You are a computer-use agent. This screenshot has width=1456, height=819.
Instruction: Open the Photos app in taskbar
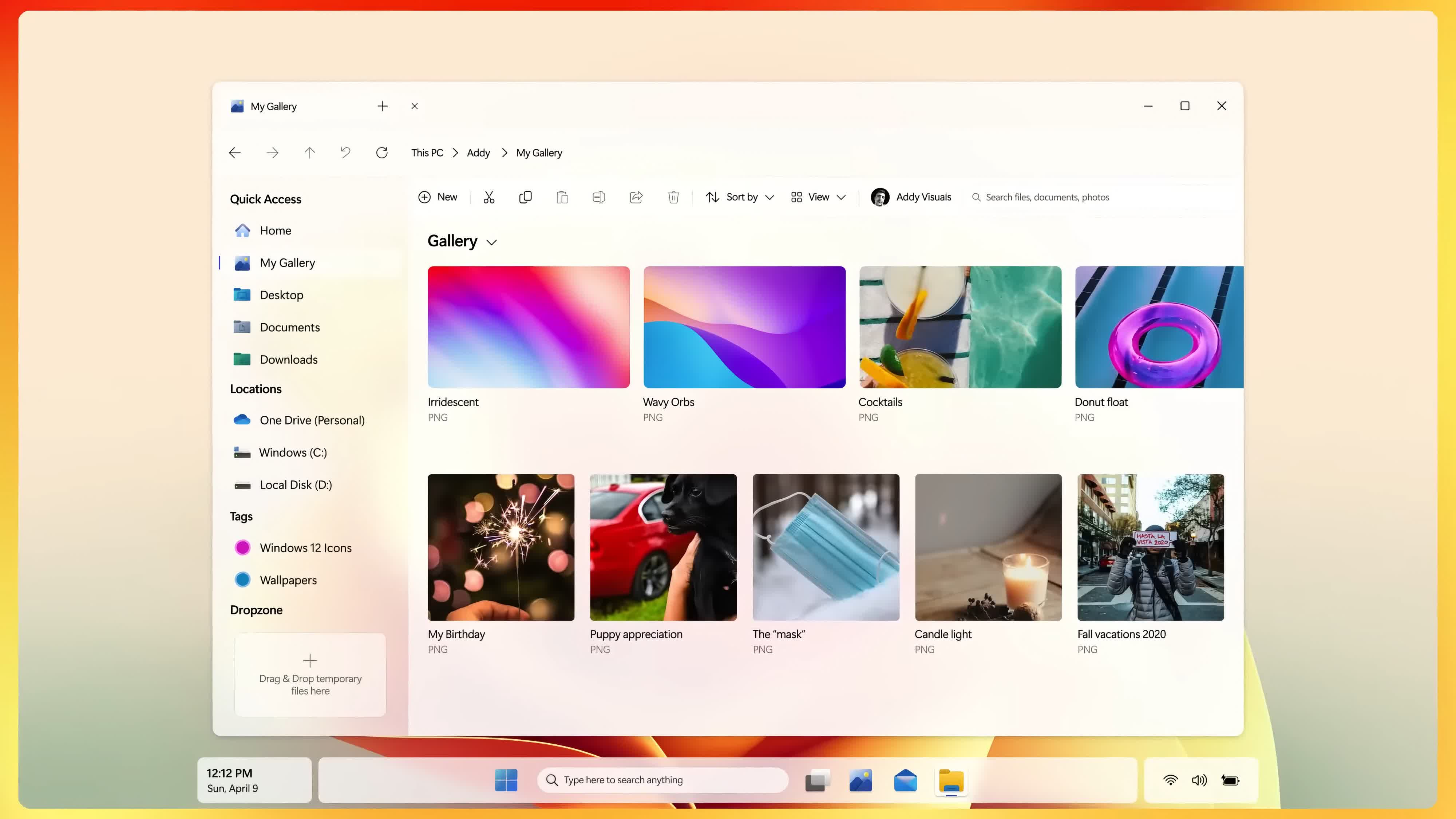860,780
